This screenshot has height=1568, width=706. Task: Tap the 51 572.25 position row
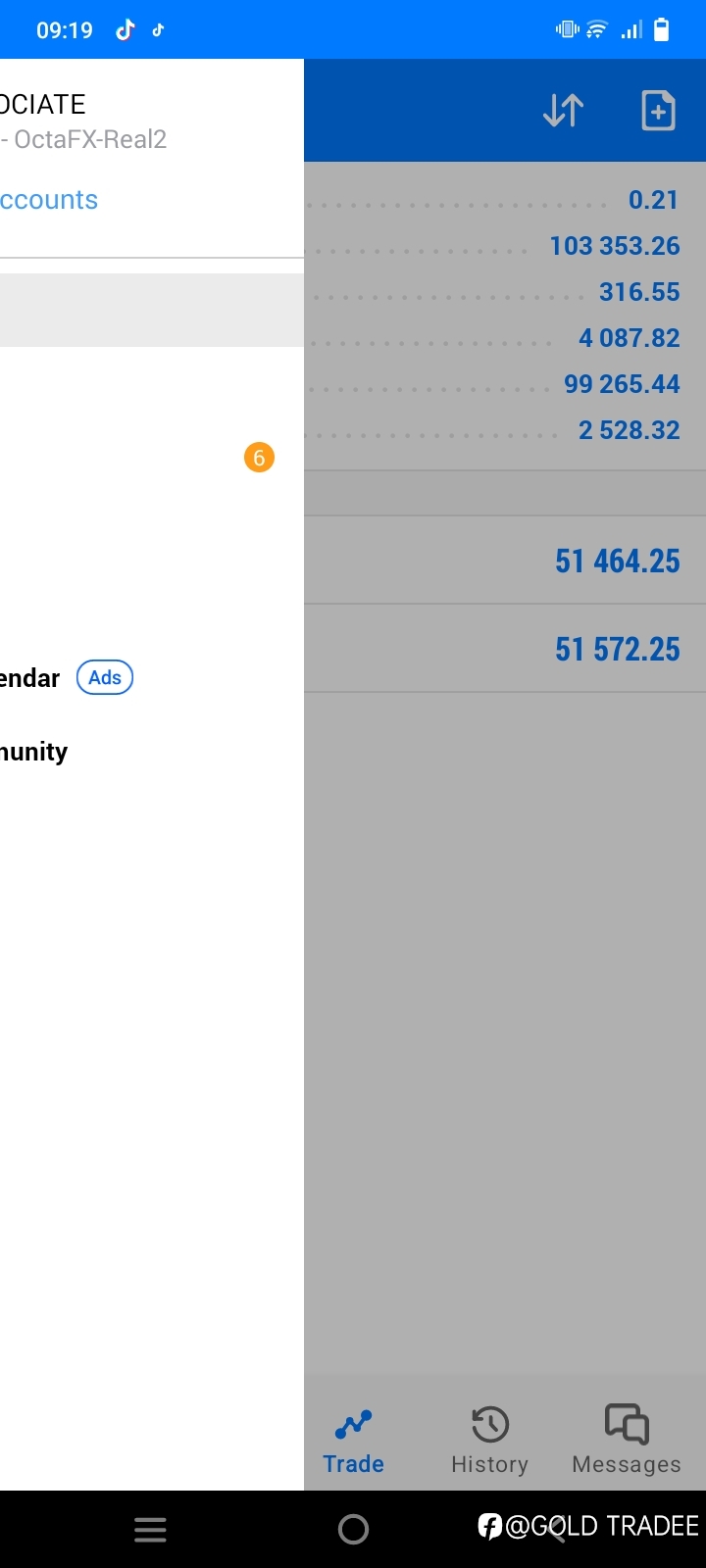505,649
